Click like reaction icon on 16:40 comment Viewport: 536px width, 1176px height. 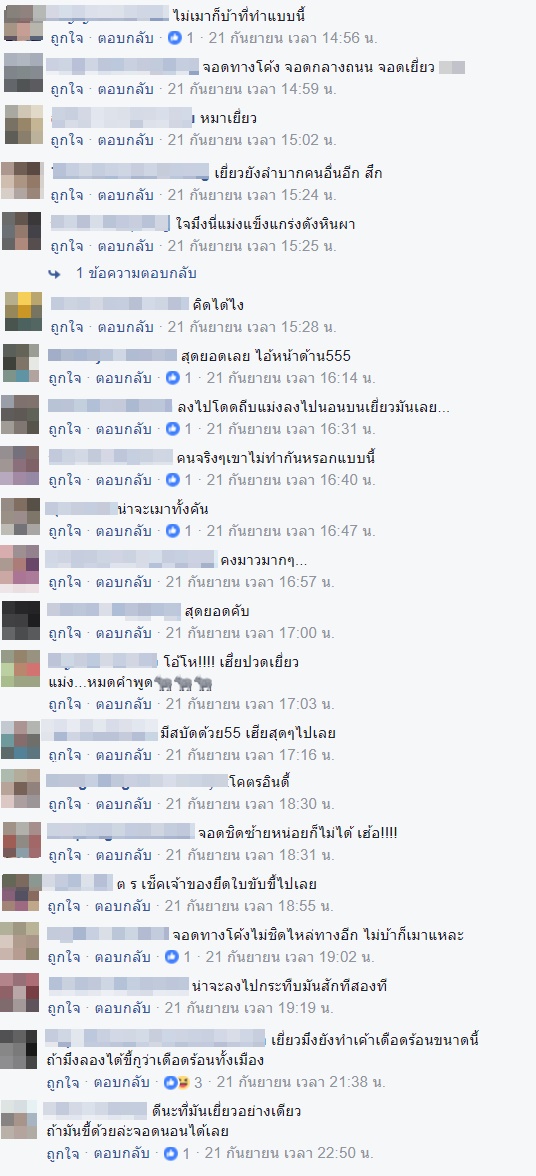pos(173,480)
